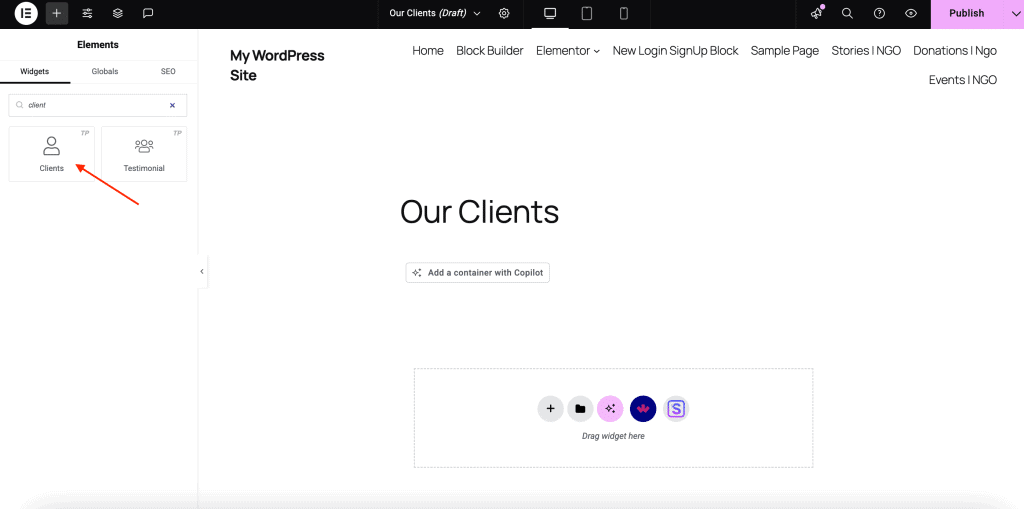The width and height of the screenshot is (1024, 509).
Task: Collapse the Elements side panel
Action: 202,271
